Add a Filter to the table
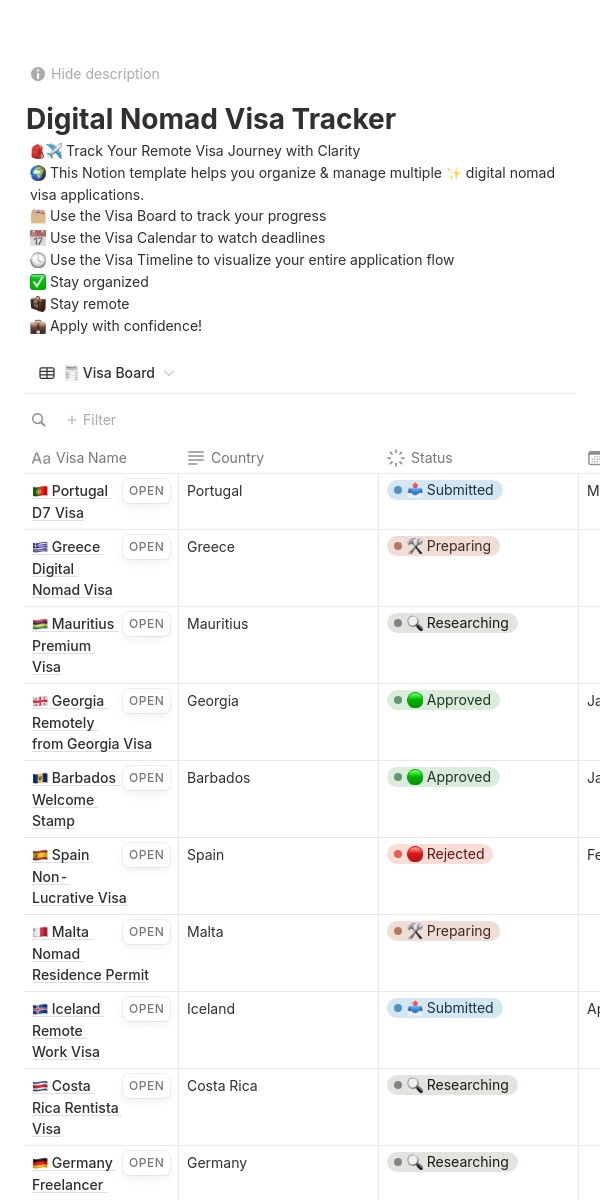Image resolution: width=600 pixels, height=1200 pixels. click(x=91, y=420)
